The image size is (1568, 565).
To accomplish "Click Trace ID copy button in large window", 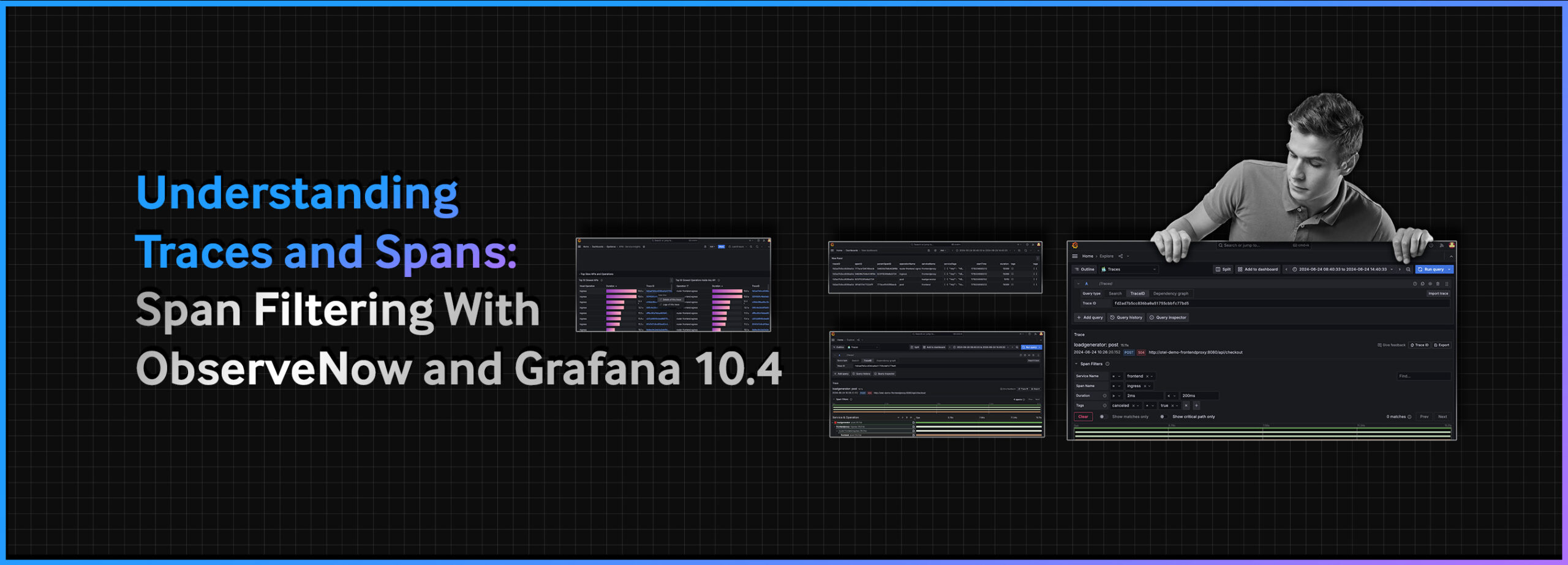I will coord(1419,345).
